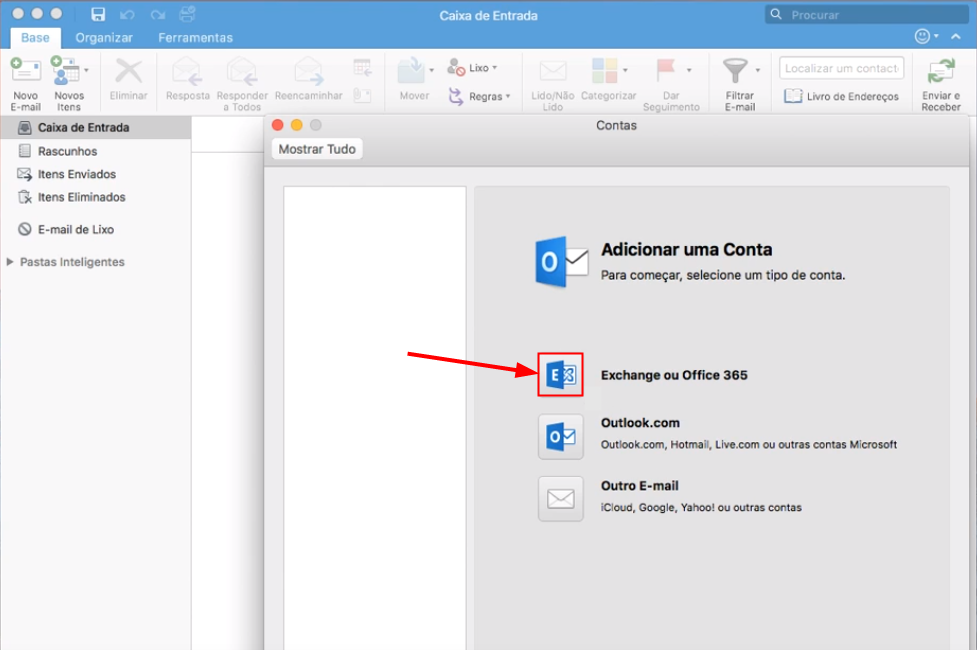Choose the Outro E-mail envelope icon

coord(561,499)
